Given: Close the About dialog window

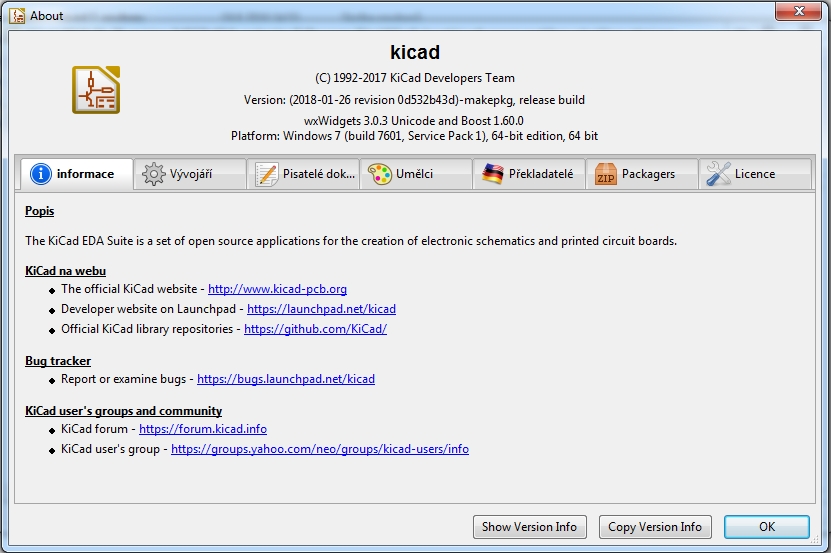Looking at the screenshot, I should click(798, 11).
